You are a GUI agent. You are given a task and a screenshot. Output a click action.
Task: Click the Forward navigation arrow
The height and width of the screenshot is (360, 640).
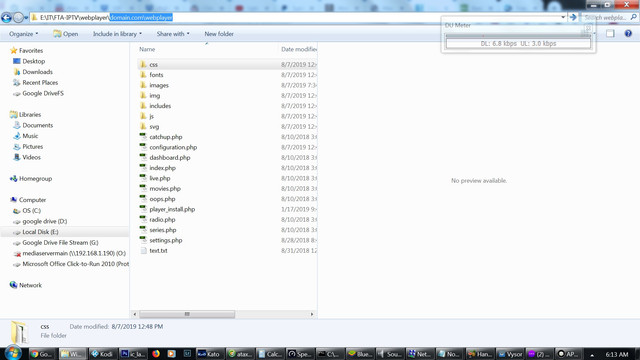[x=18, y=18]
